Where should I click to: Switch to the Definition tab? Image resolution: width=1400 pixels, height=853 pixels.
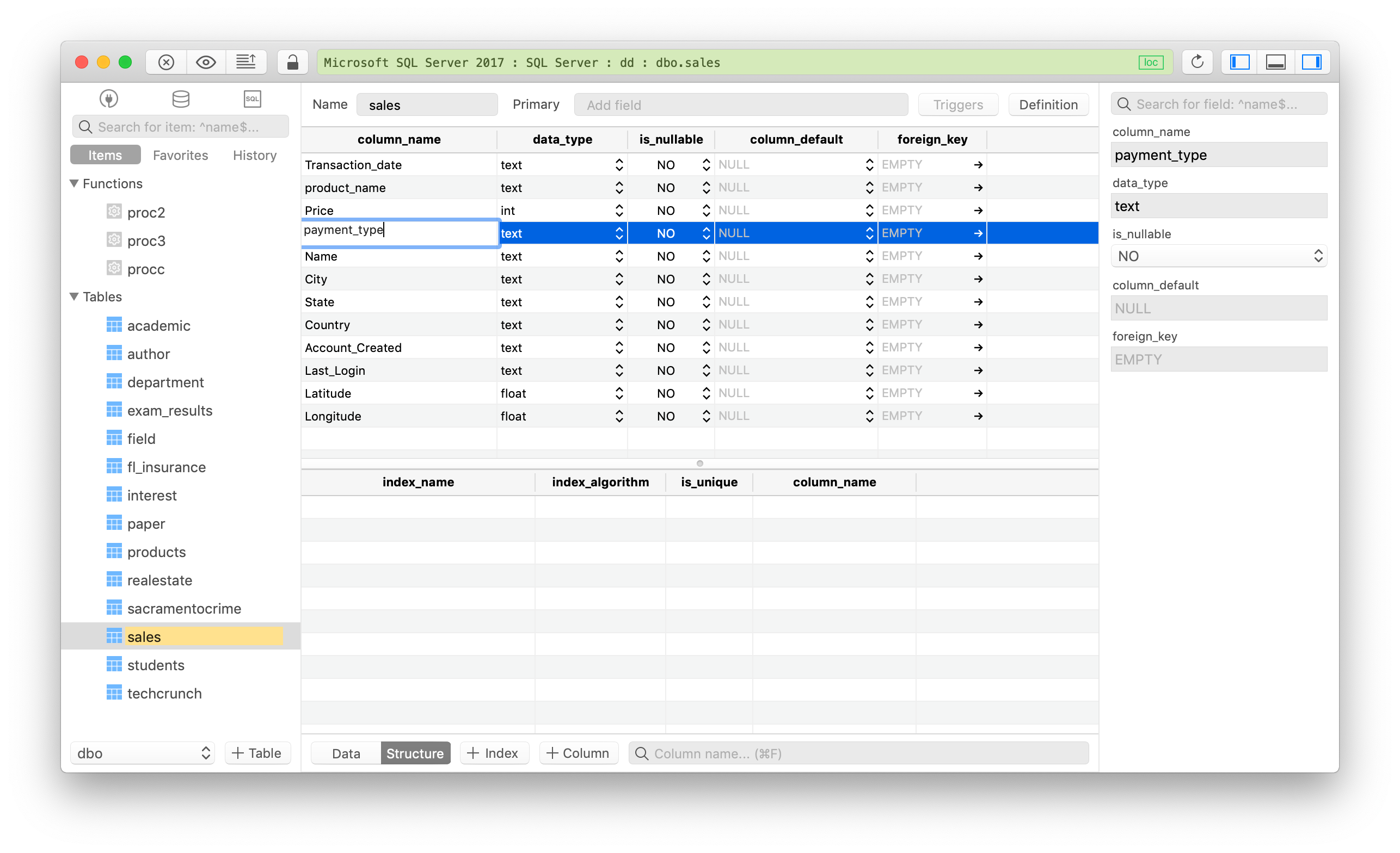click(x=1048, y=105)
